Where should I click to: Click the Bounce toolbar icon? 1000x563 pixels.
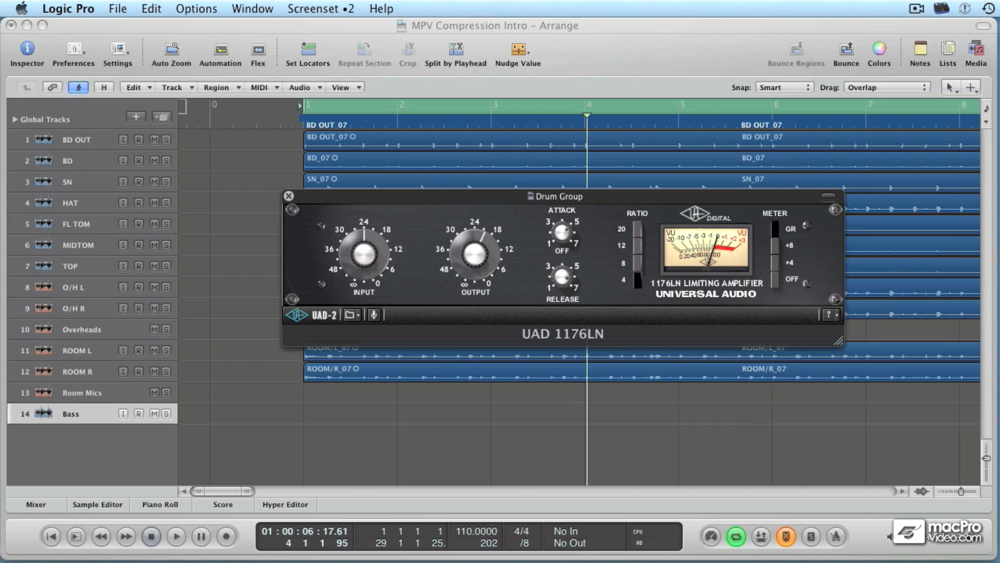[x=846, y=54]
